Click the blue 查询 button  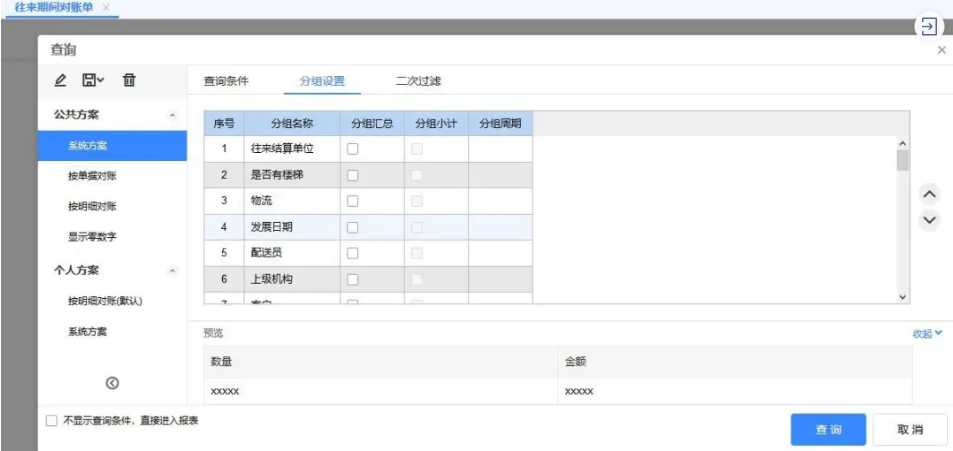point(828,430)
